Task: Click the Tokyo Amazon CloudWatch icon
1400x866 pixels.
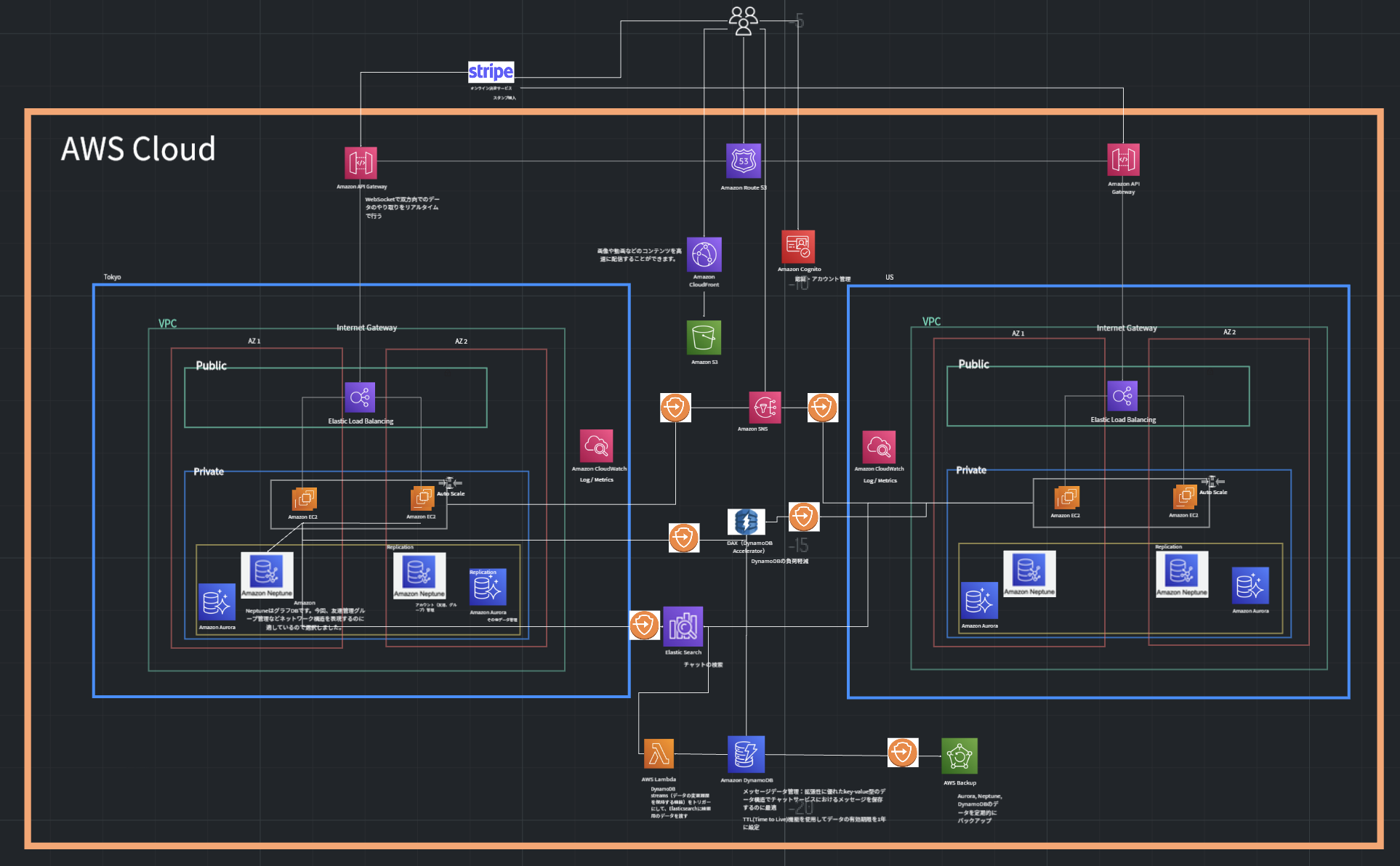Action: click(x=596, y=446)
